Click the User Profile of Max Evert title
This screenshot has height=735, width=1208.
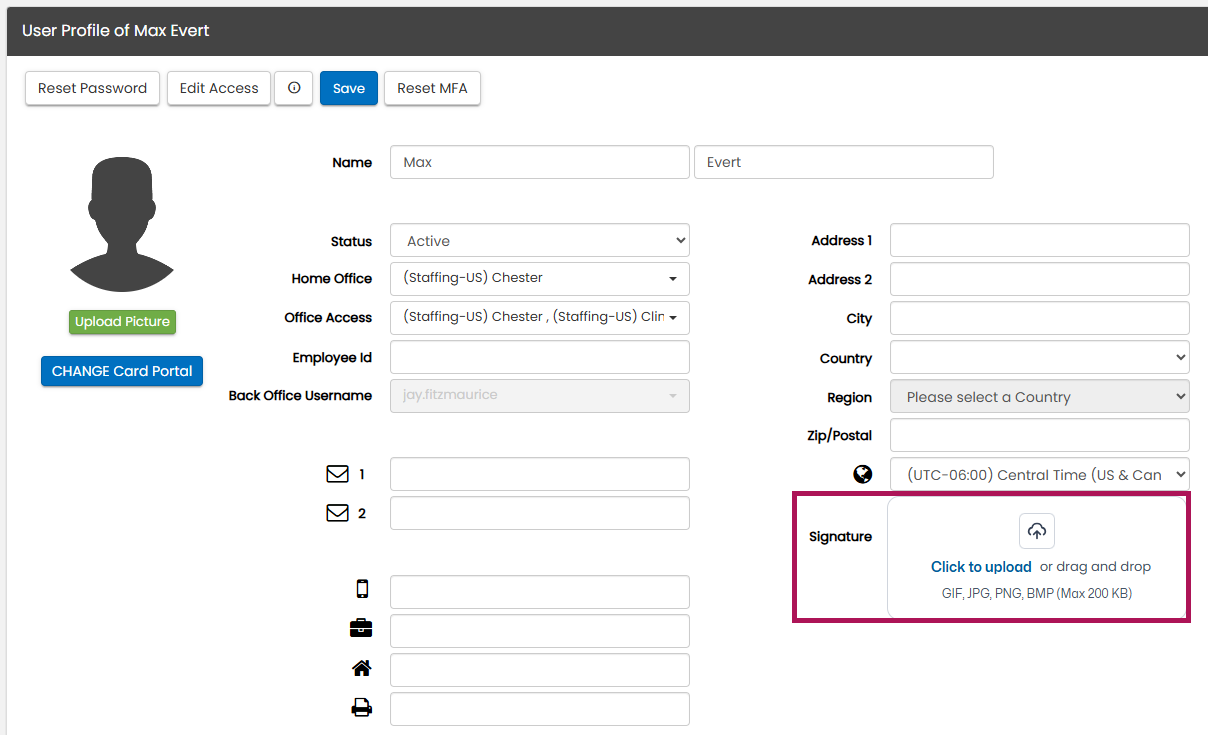pos(116,30)
